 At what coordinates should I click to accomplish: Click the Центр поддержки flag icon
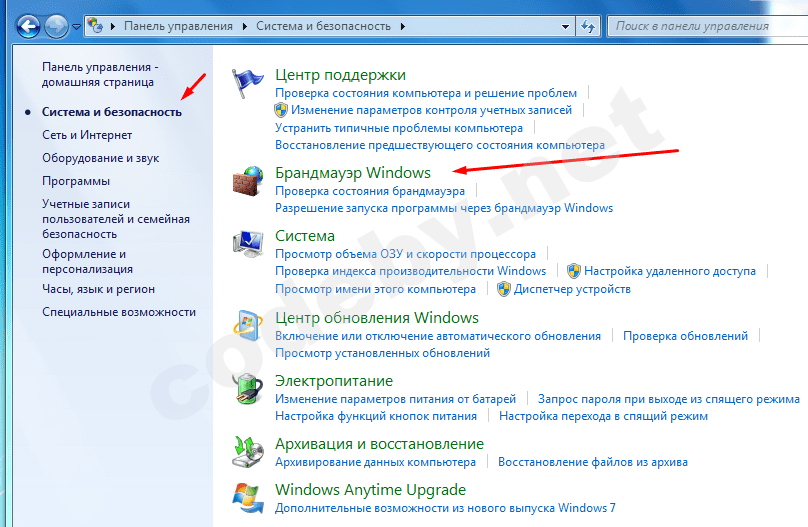[246, 83]
